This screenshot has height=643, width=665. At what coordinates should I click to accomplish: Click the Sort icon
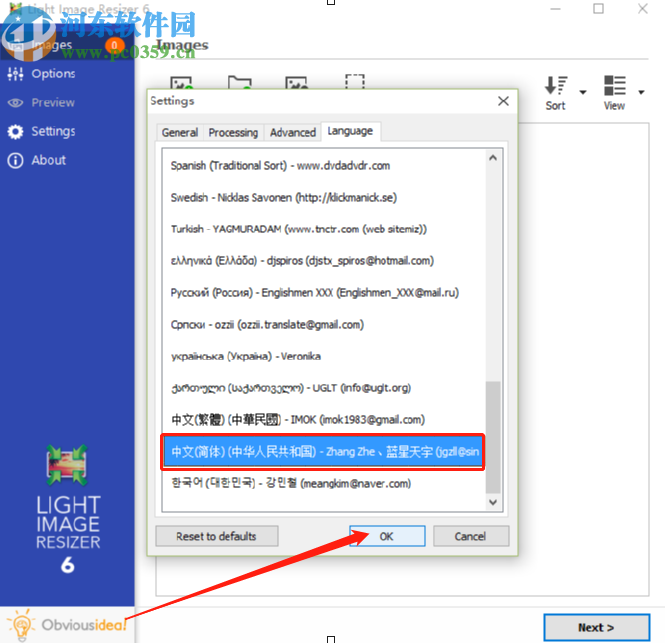pos(556,85)
